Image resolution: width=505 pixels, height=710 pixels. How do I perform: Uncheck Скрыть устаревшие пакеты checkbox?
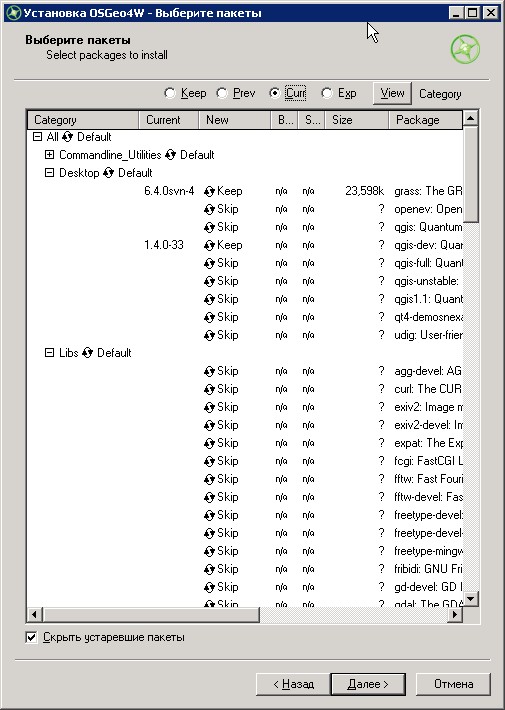coord(31,638)
